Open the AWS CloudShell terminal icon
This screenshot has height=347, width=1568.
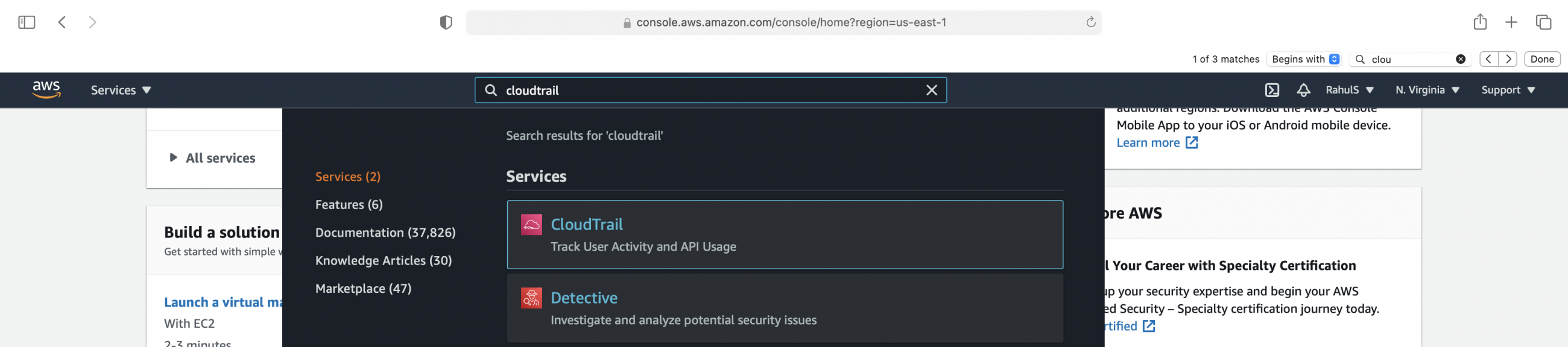tap(1272, 90)
